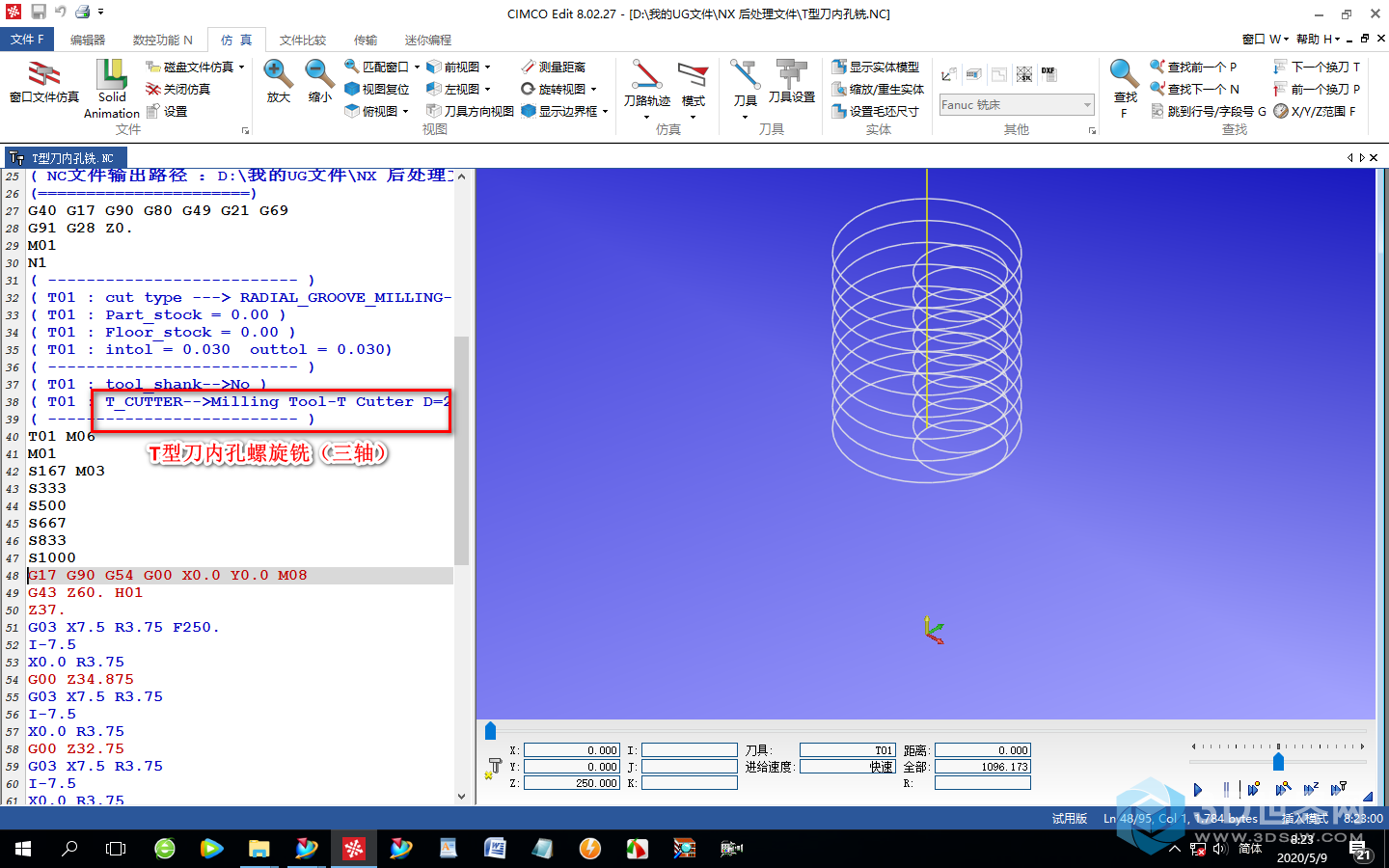
Task: Open the 刀具 tool dropdown
Action: (x=745, y=117)
